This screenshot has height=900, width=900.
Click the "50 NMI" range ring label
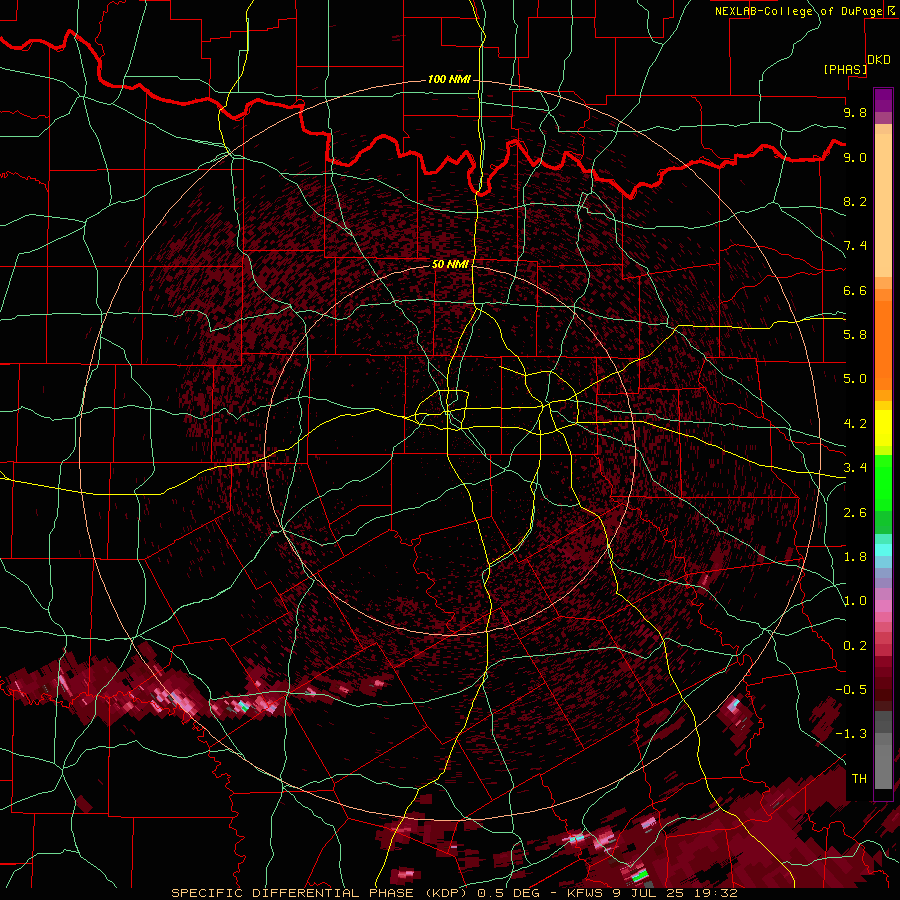click(450, 264)
